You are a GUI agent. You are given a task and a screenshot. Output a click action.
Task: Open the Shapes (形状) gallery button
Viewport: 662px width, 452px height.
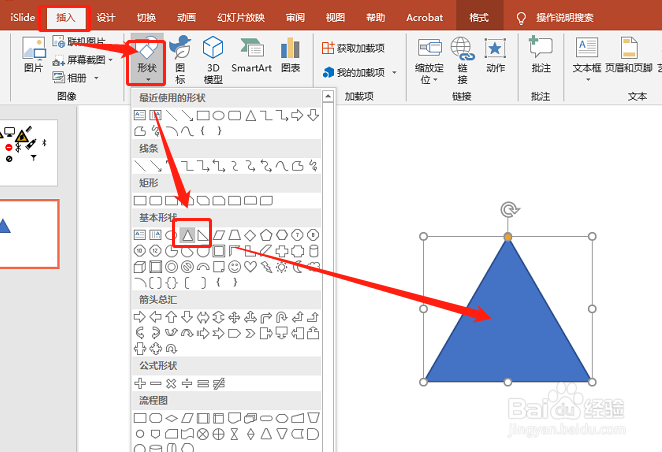(147, 59)
